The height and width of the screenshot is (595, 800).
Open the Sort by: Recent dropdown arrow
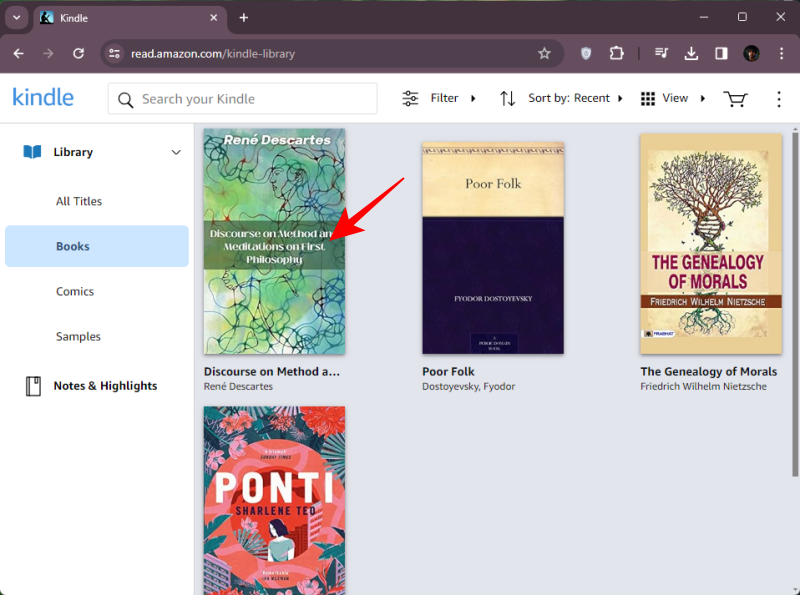pos(620,98)
